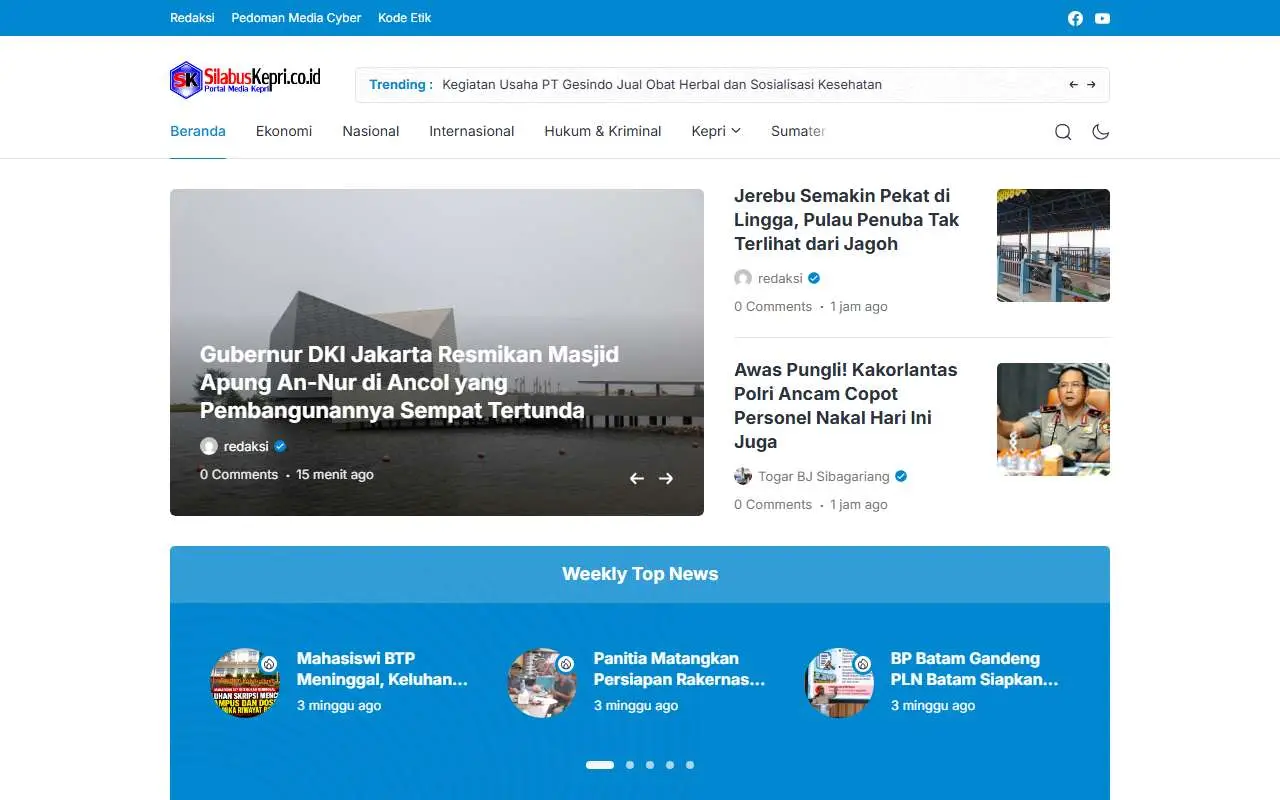Click Togar BJ Sibagariang author name
Viewport: 1280px width, 800px height.
[x=825, y=476]
